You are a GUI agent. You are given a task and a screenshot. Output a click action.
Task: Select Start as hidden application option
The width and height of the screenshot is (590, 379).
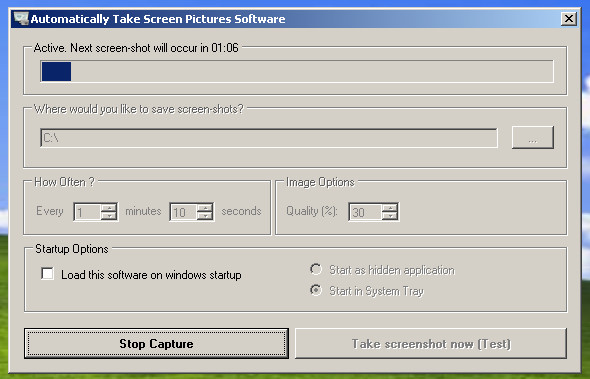[316, 269]
